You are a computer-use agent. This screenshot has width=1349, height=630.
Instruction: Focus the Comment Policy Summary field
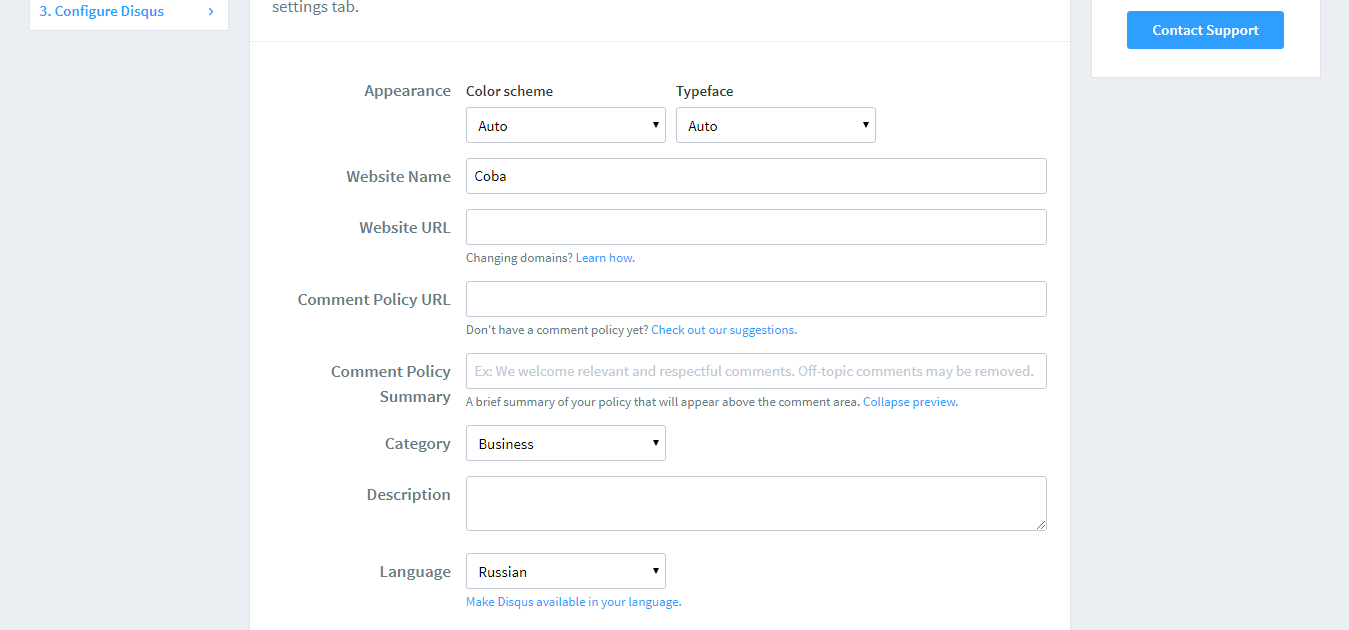pos(756,371)
